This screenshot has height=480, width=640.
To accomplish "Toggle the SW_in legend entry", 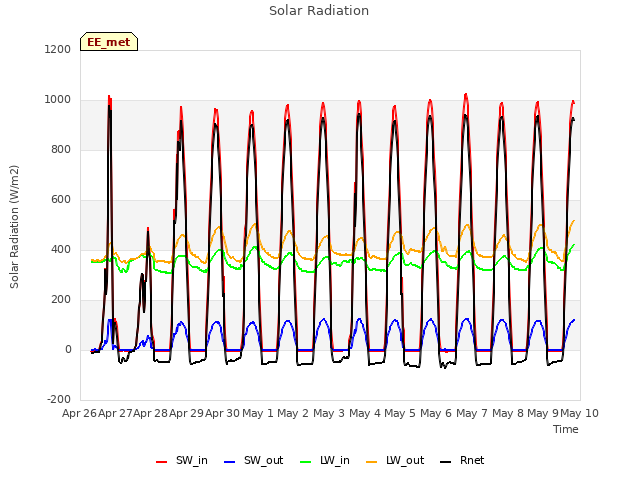I will pos(182,460).
